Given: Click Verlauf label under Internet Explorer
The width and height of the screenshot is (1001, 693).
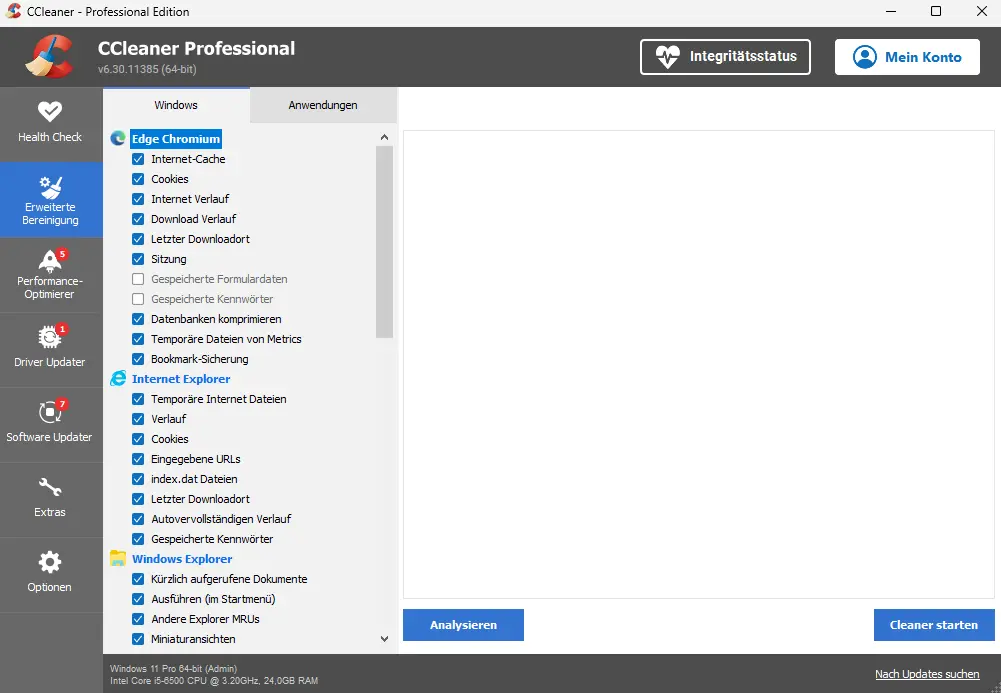Looking at the screenshot, I should 169,419.
